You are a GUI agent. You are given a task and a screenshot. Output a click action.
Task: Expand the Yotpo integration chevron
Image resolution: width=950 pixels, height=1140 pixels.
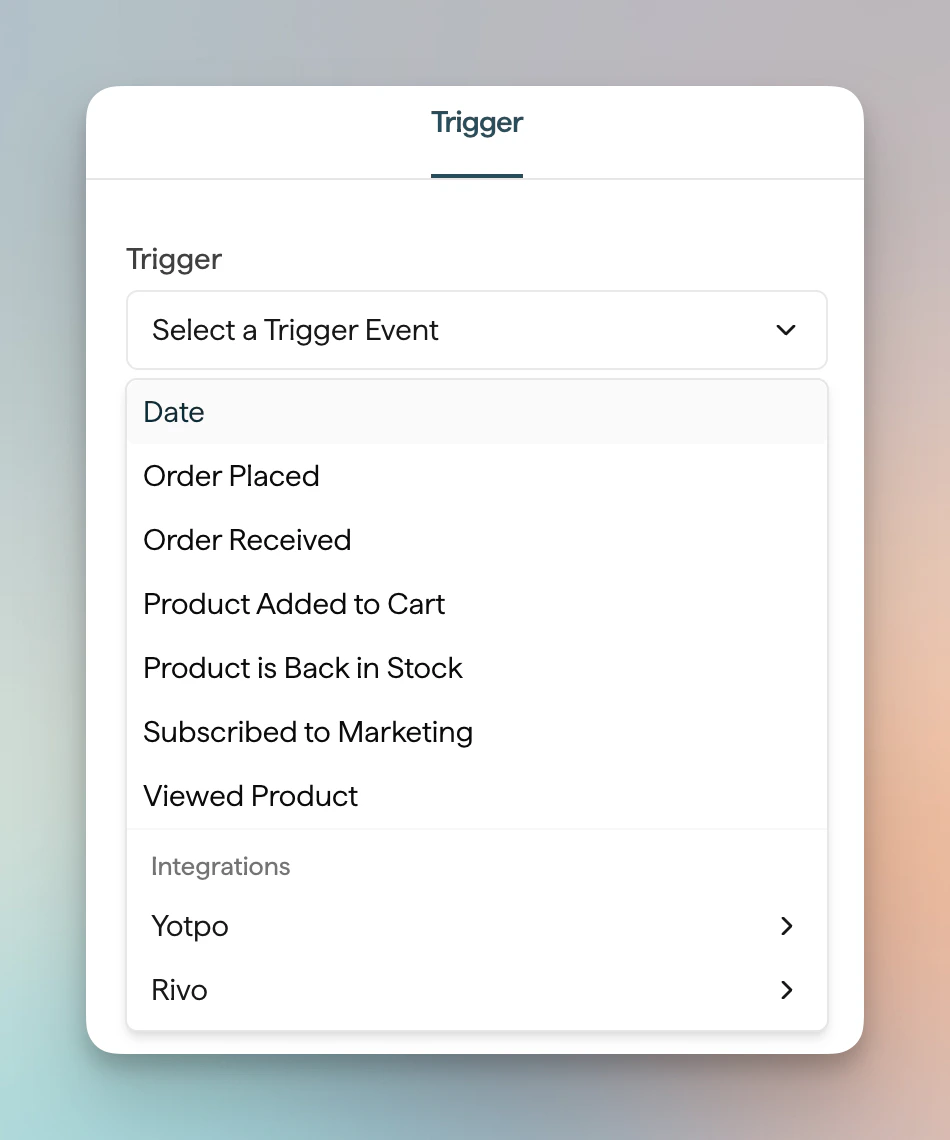tap(787, 926)
